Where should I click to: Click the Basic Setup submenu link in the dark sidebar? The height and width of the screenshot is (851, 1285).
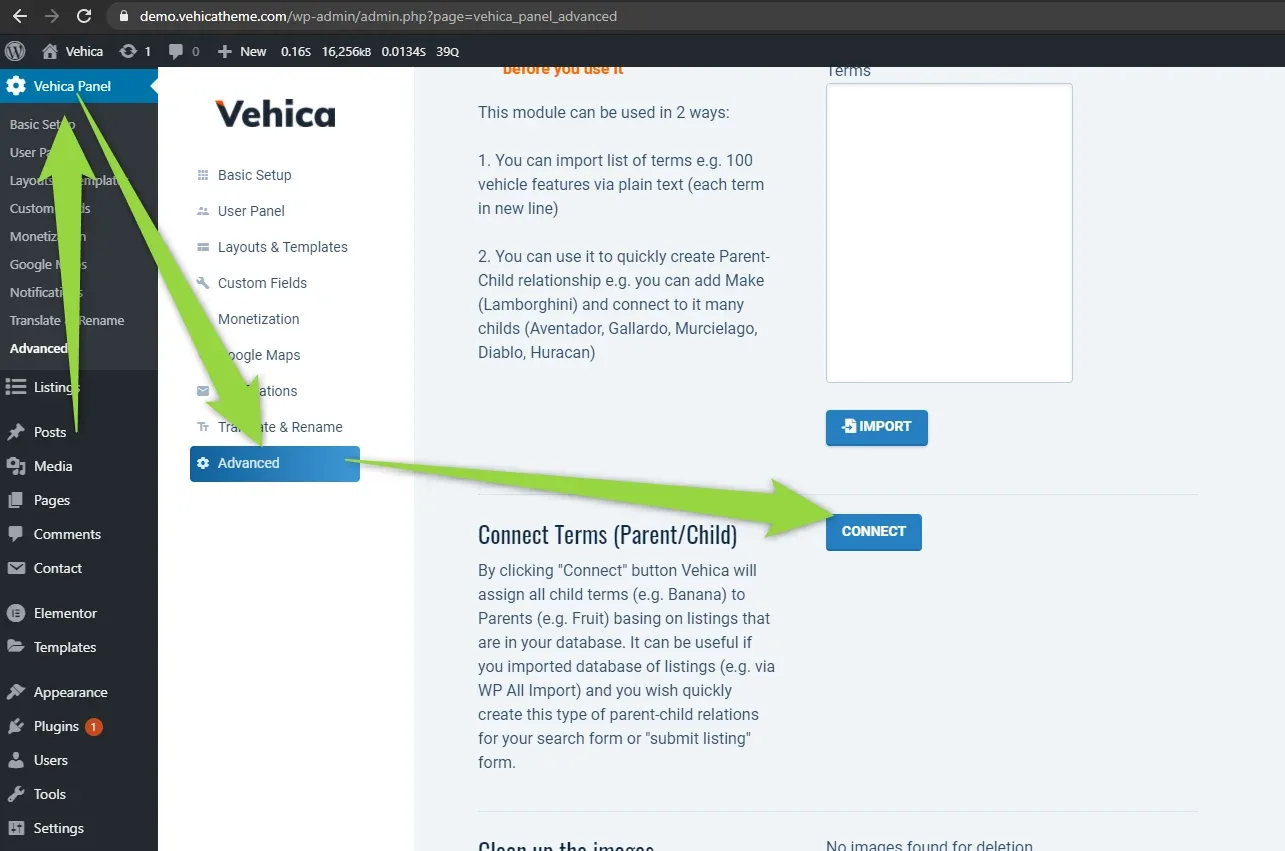coord(42,125)
